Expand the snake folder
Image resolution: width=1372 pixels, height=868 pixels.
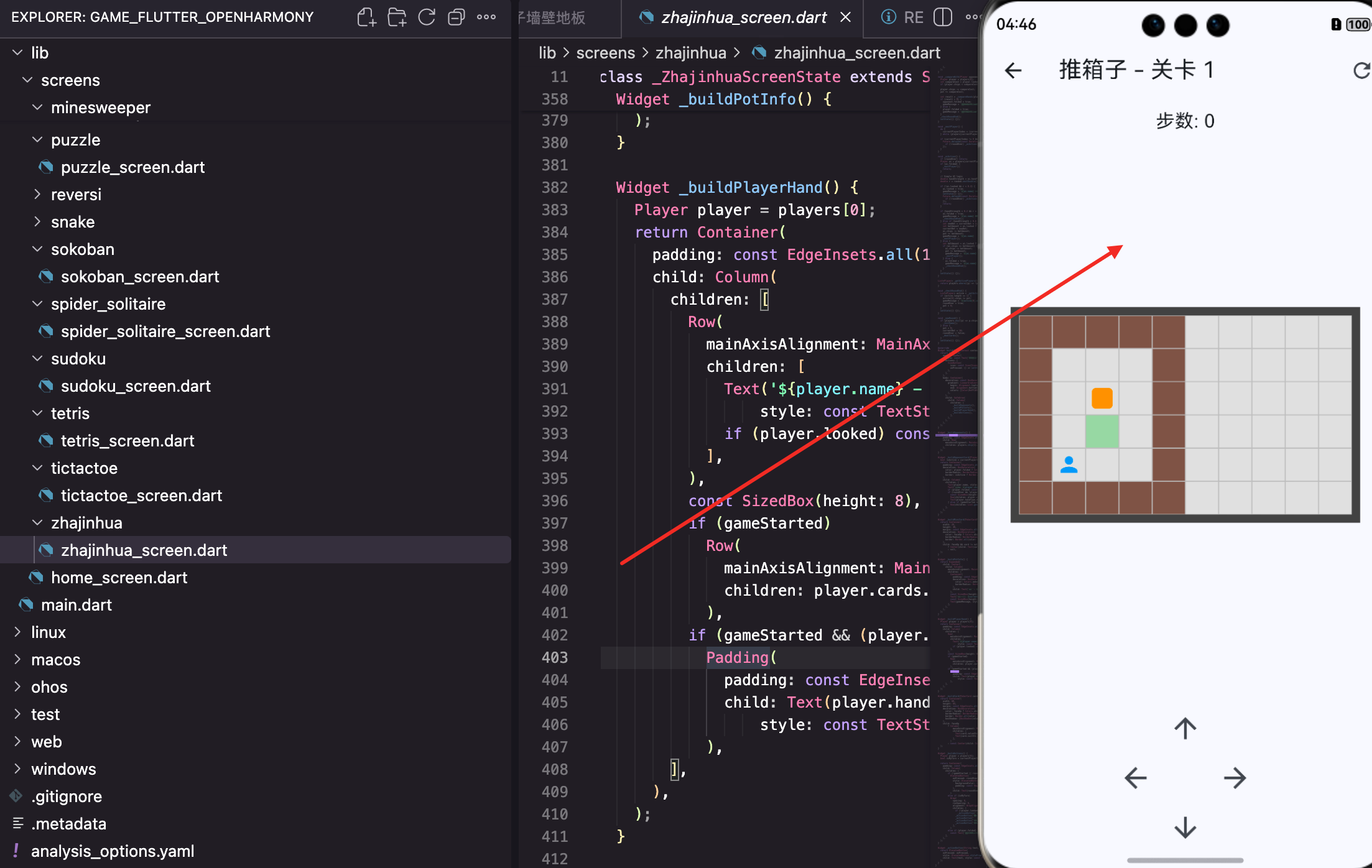[x=37, y=221]
